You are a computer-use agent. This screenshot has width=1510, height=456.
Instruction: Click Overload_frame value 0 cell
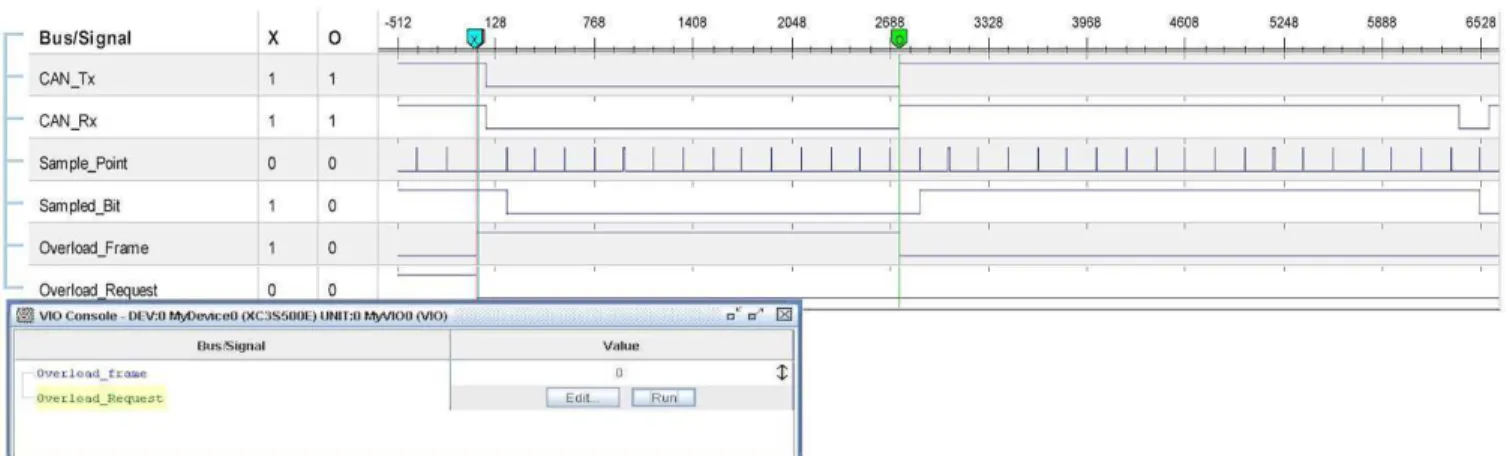pyautogui.click(x=619, y=373)
